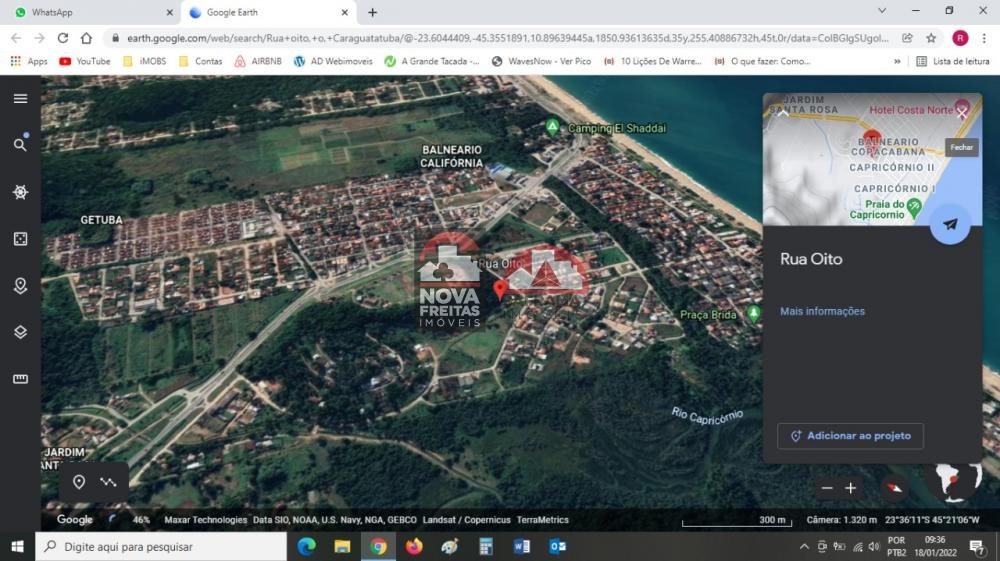Select the draw line or shape tool

pos(108,482)
